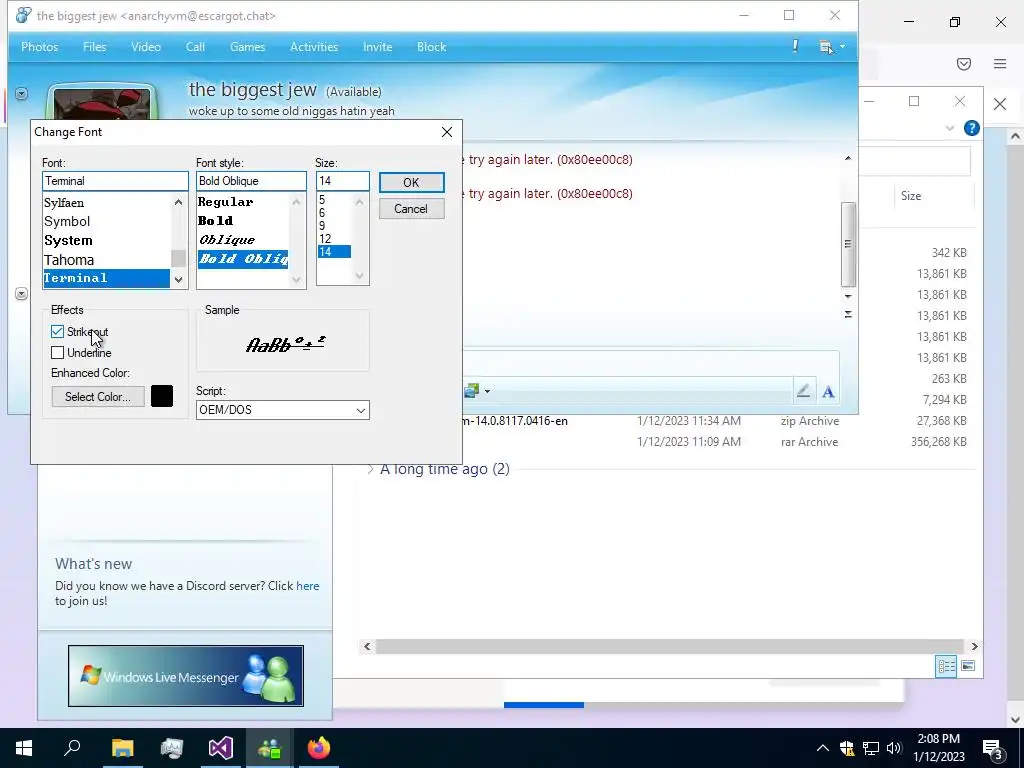
Task: Set font size to 12
Action: 325,238
